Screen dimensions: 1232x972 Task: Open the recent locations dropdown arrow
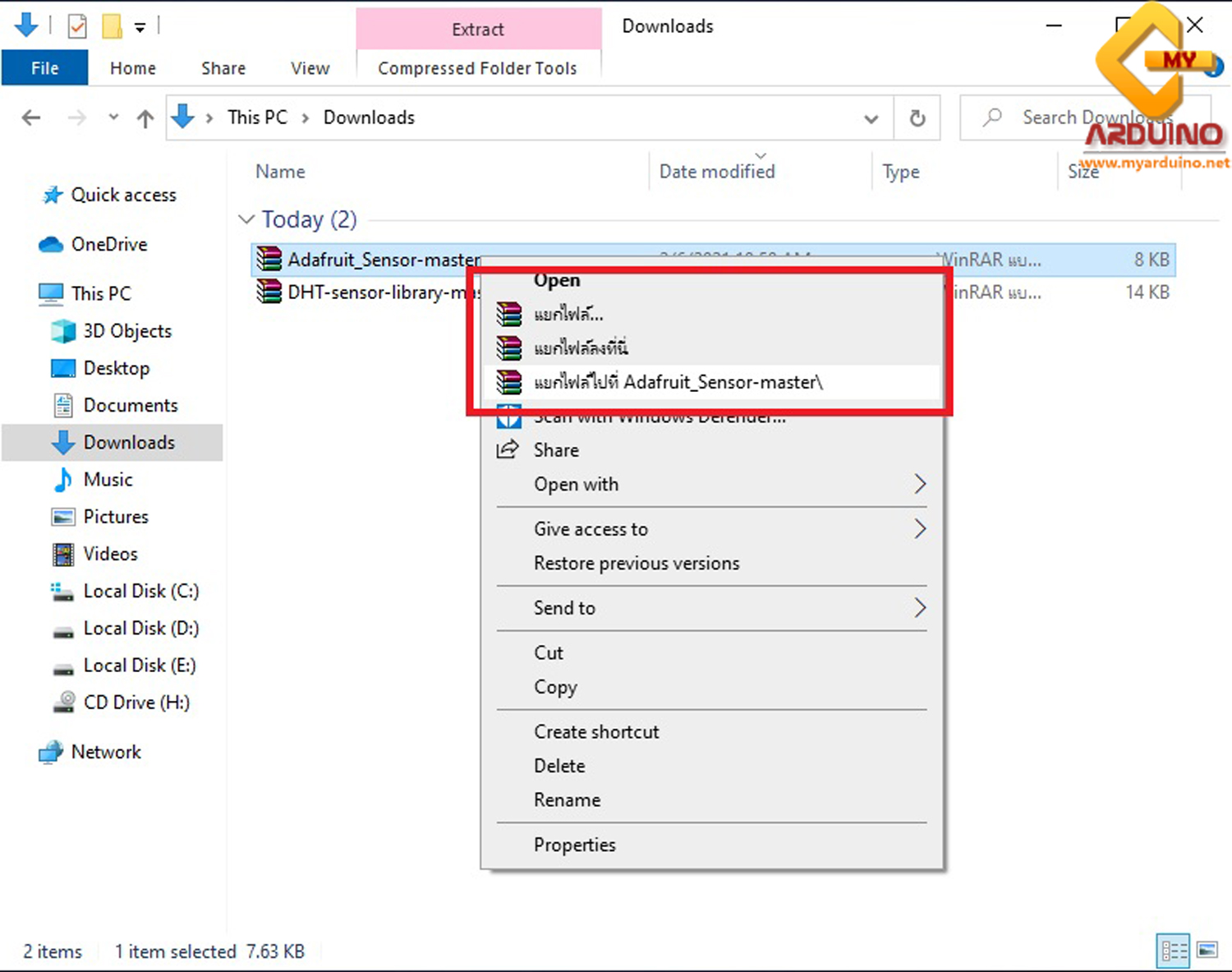click(113, 117)
